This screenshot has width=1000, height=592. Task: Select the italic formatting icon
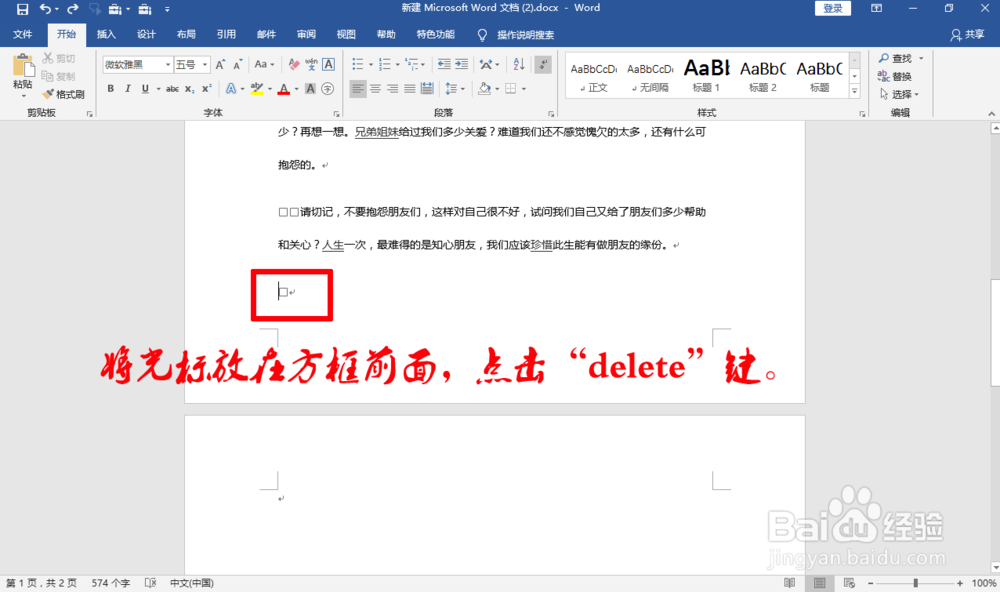(x=126, y=89)
